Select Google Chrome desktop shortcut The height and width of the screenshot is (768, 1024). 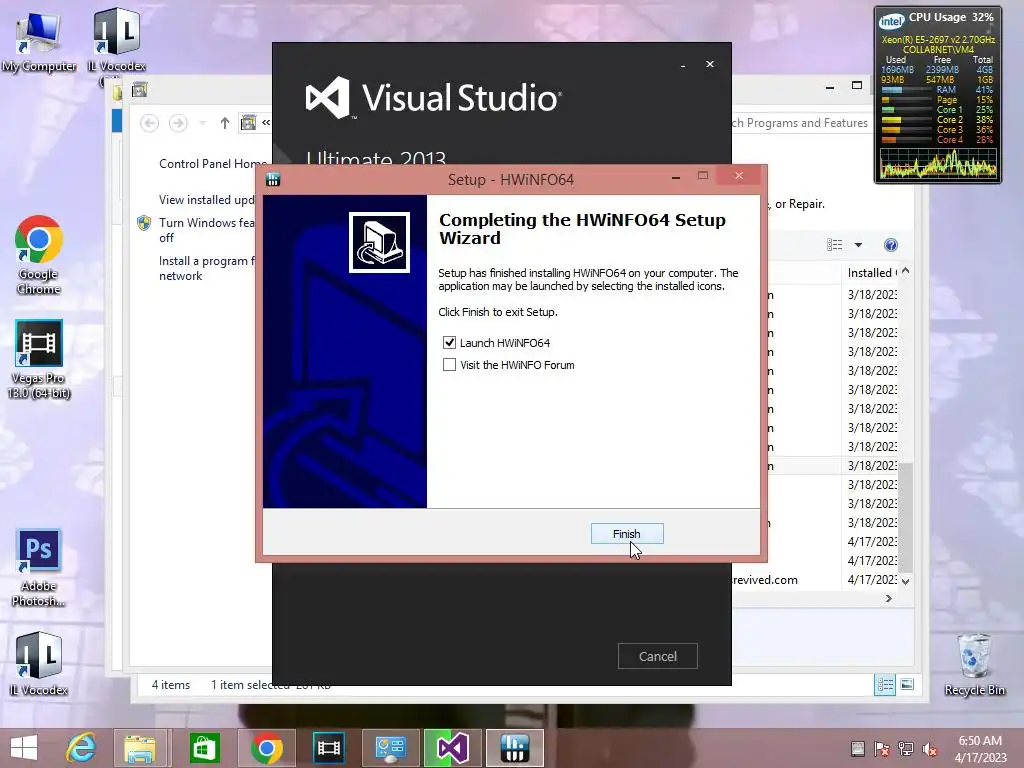pyautogui.click(x=39, y=255)
